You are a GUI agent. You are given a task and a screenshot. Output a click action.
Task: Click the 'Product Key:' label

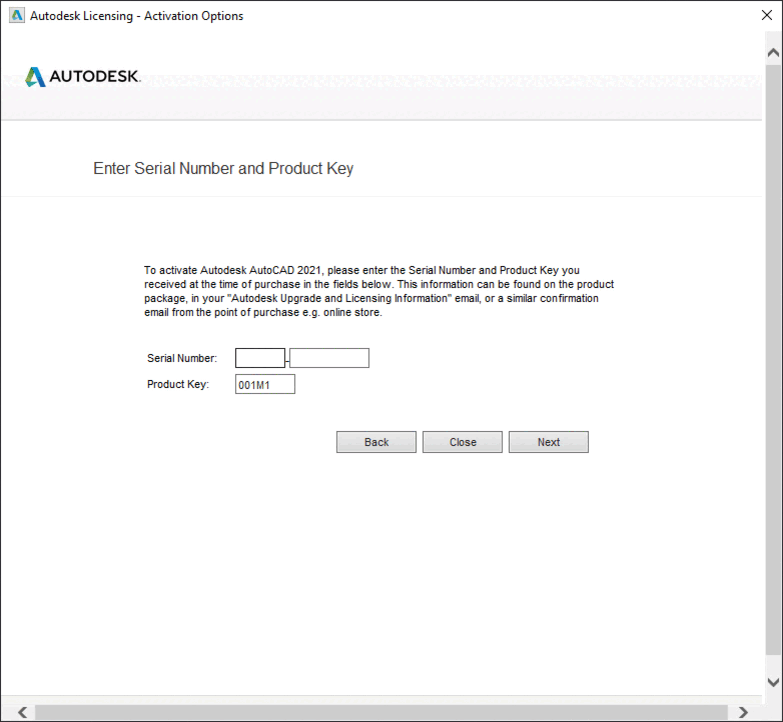click(x=178, y=384)
